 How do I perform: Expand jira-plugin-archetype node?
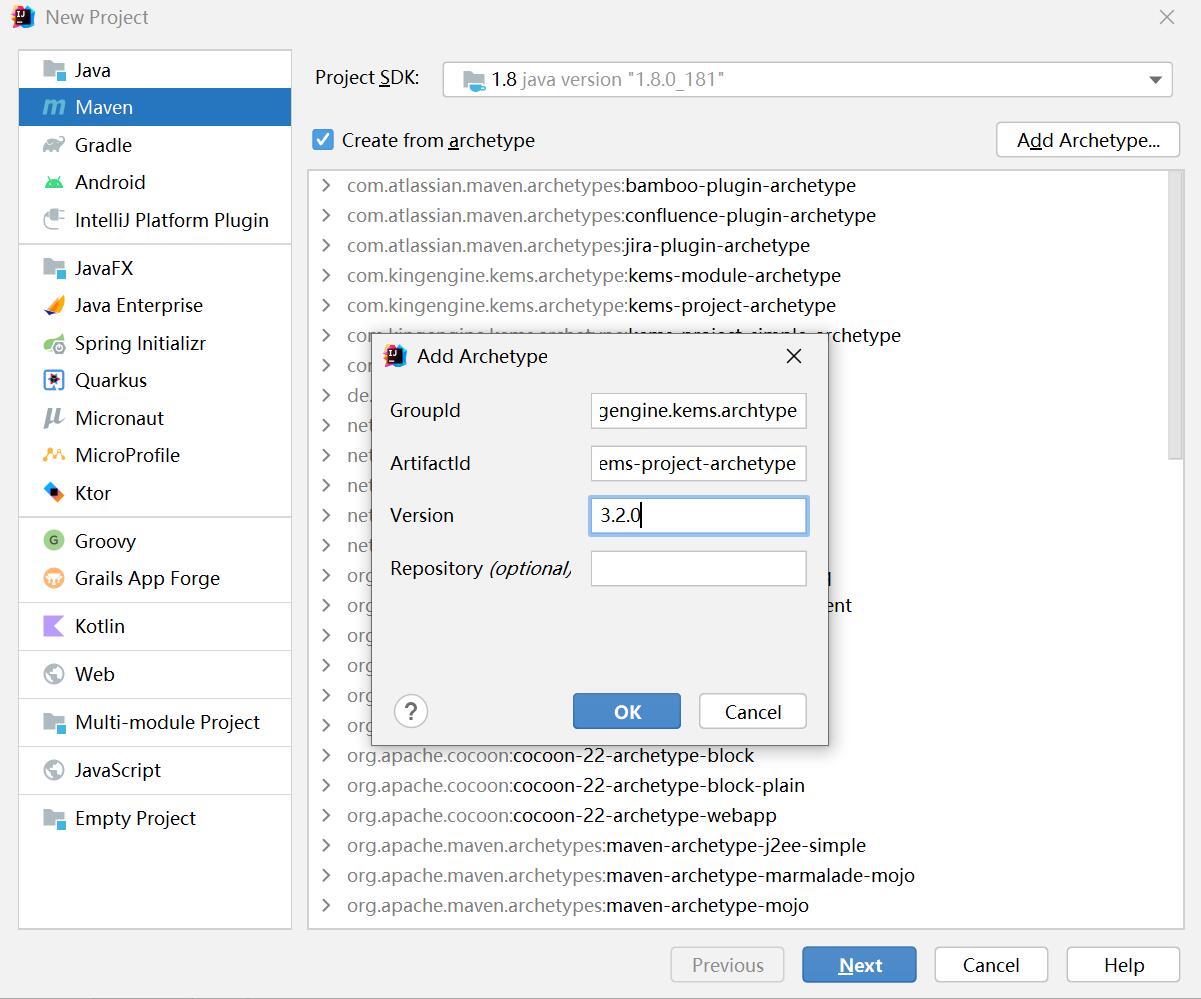pyautogui.click(x=326, y=245)
